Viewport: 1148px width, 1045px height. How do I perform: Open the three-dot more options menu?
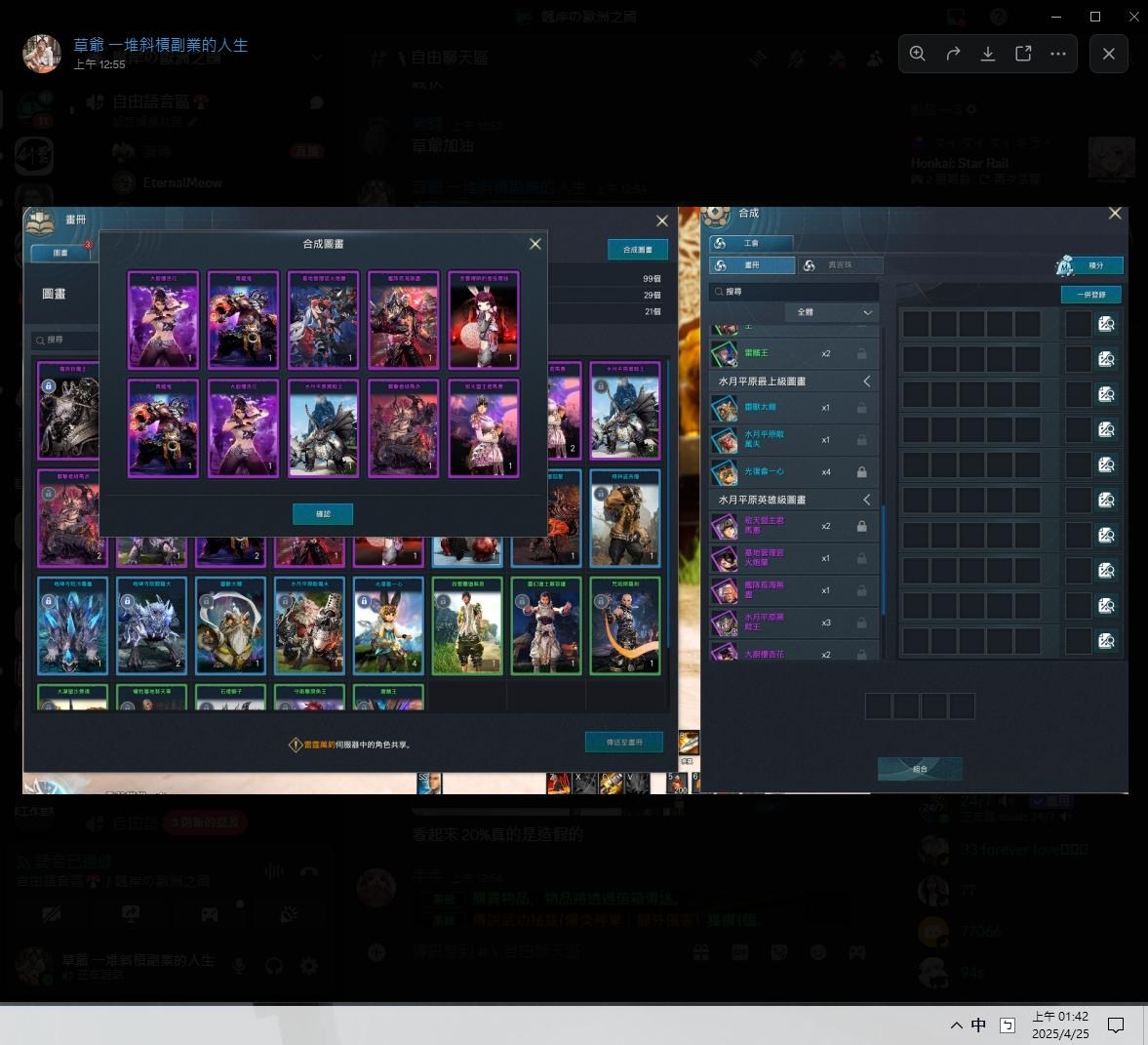[1058, 54]
